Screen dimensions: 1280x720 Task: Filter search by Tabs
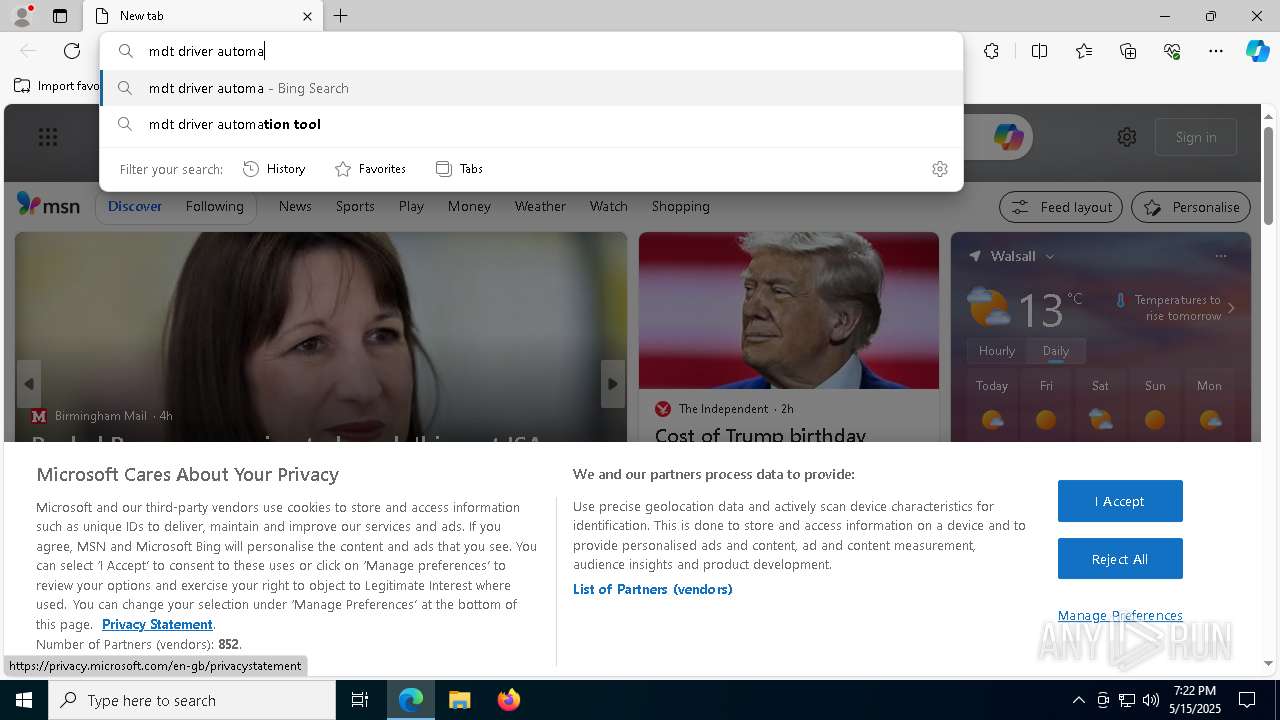tap(460, 169)
